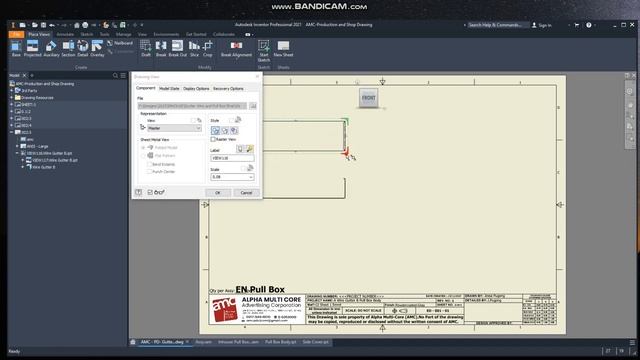Open the Model browser hamburger menu
Screen dimensions: 640x360
pos(123,76)
